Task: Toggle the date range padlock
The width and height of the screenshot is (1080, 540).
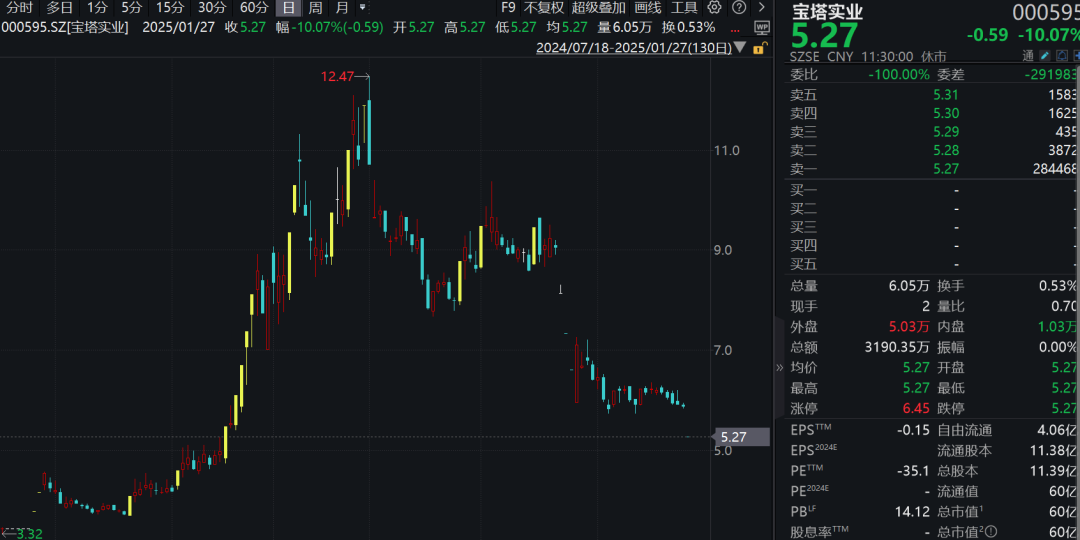Action: coord(761,48)
